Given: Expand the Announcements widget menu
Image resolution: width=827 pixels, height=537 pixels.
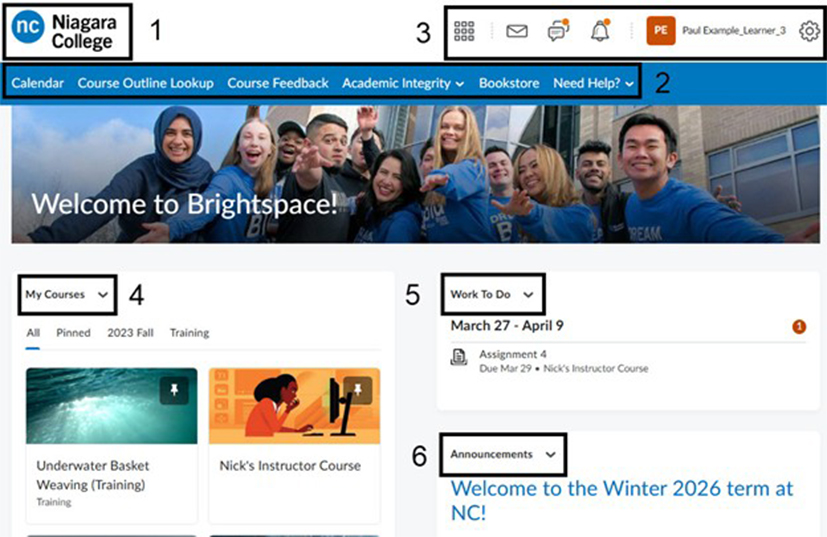Looking at the screenshot, I should click(x=551, y=455).
